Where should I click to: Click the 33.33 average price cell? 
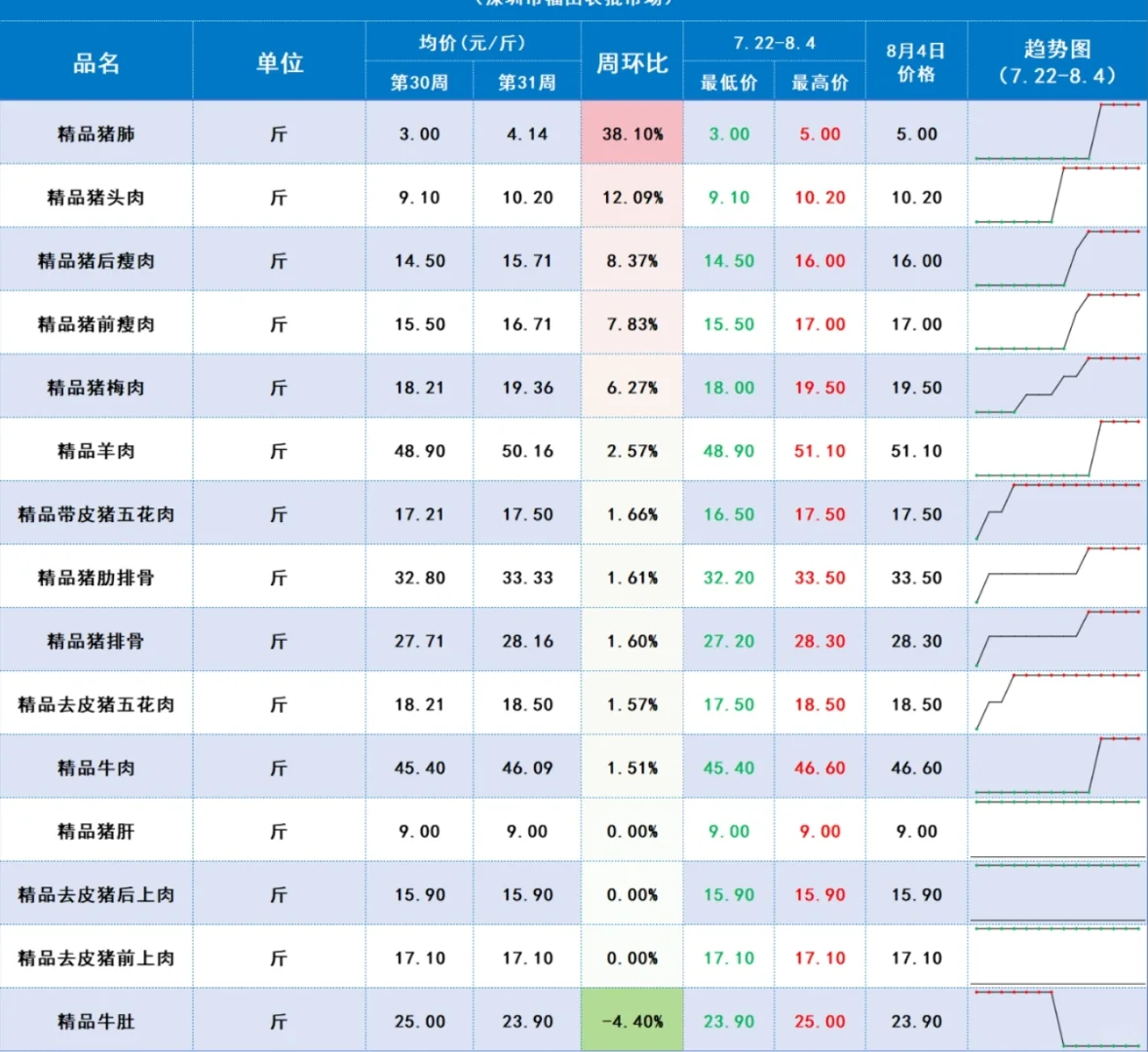(x=527, y=578)
